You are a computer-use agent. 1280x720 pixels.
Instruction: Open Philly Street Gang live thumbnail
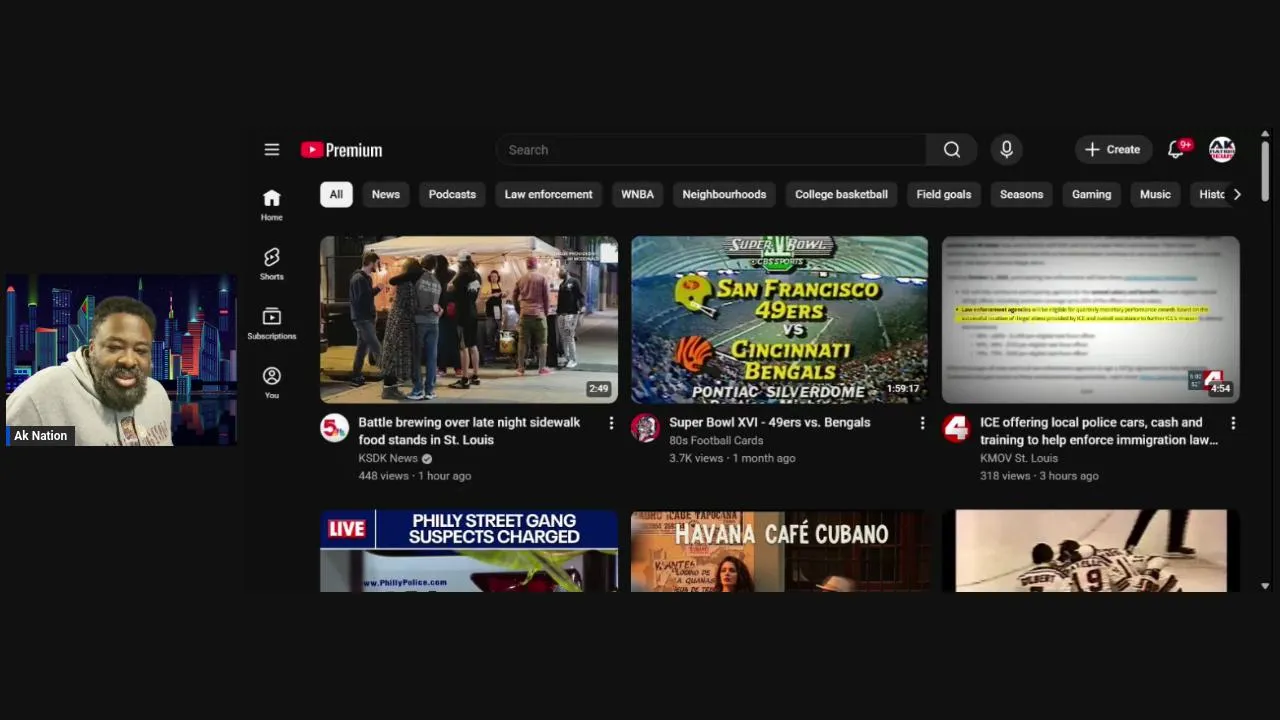click(x=469, y=551)
